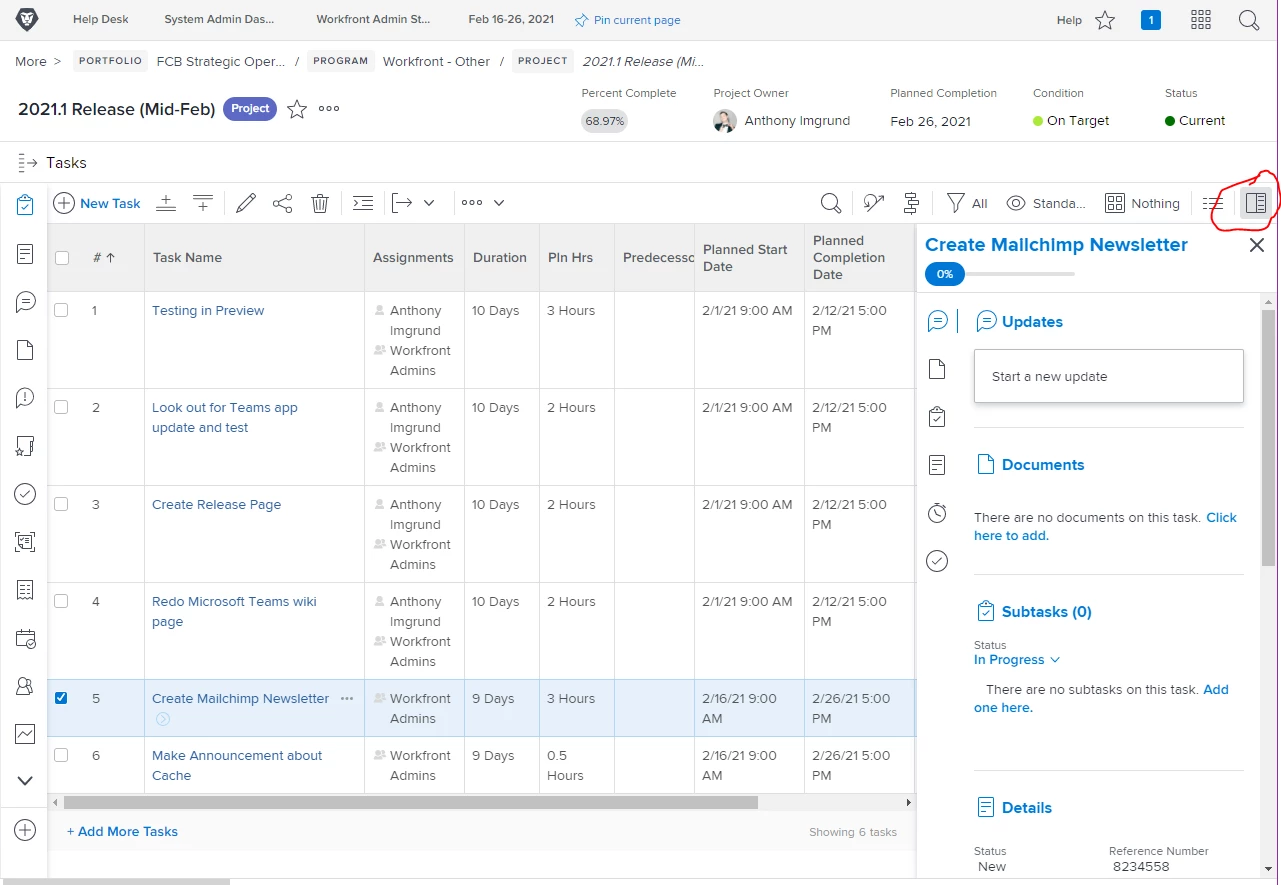Image resolution: width=1281 pixels, height=885 pixels.
Task: Close the Create Mailchimp Newsletter panel
Action: pos(1257,245)
